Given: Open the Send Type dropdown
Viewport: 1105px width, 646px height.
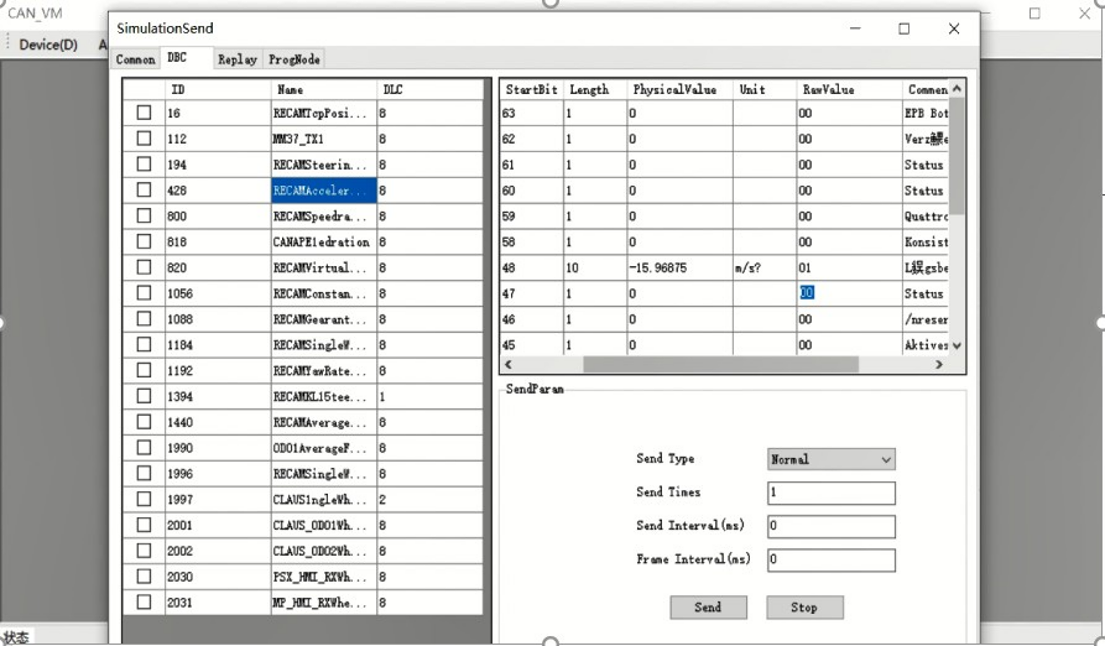Looking at the screenshot, I should pyautogui.click(x=830, y=459).
